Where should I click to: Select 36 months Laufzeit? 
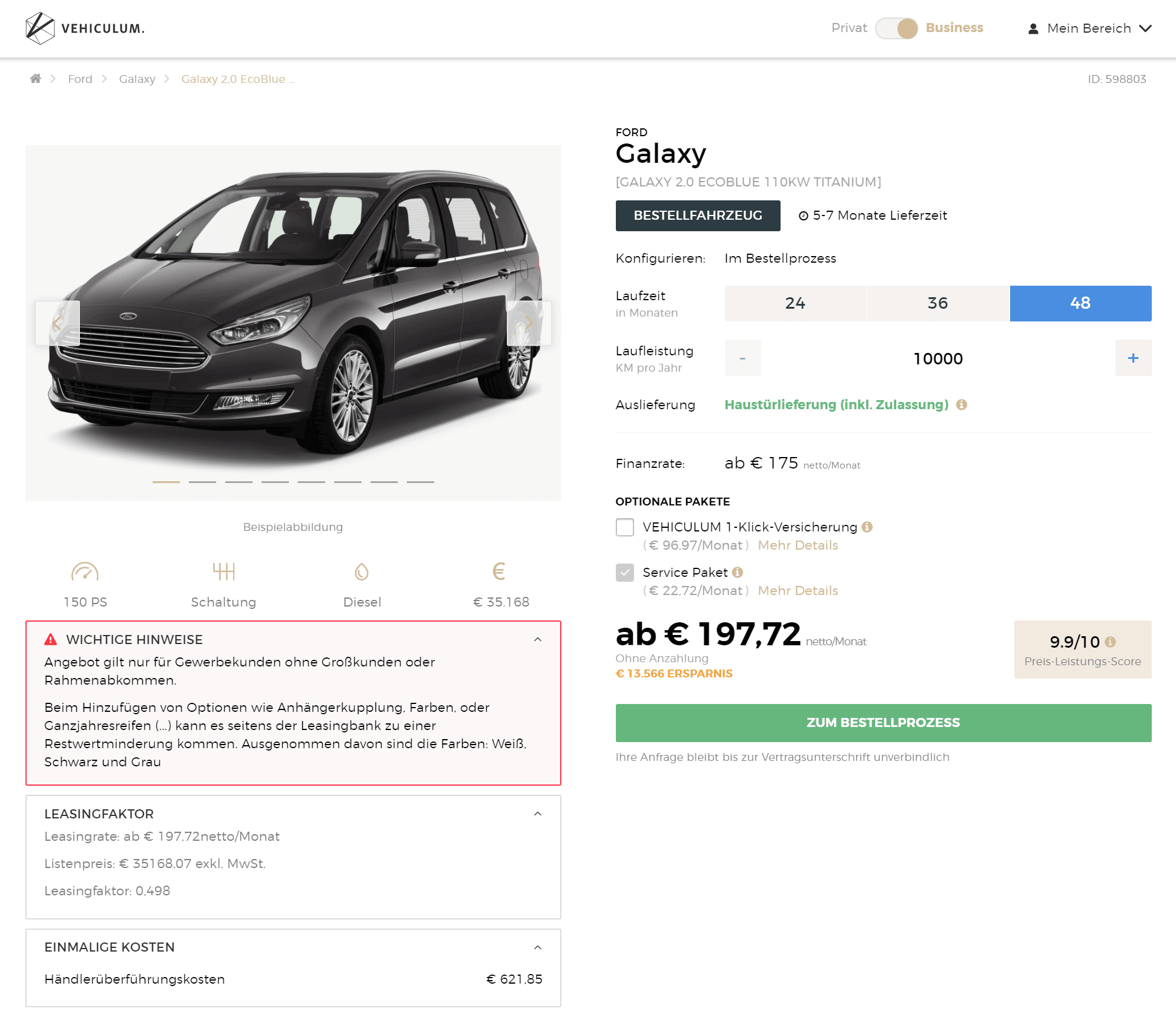938,303
